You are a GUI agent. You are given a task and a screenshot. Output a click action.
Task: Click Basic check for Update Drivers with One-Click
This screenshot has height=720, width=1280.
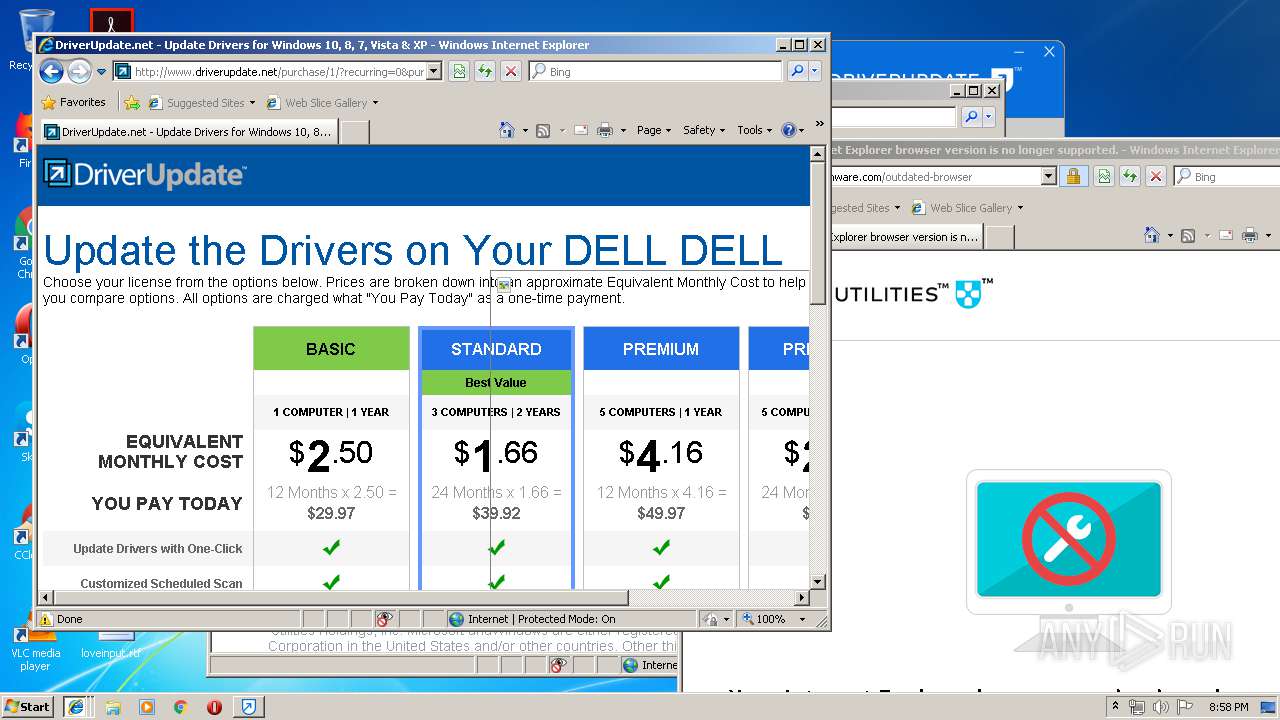pyautogui.click(x=331, y=547)
